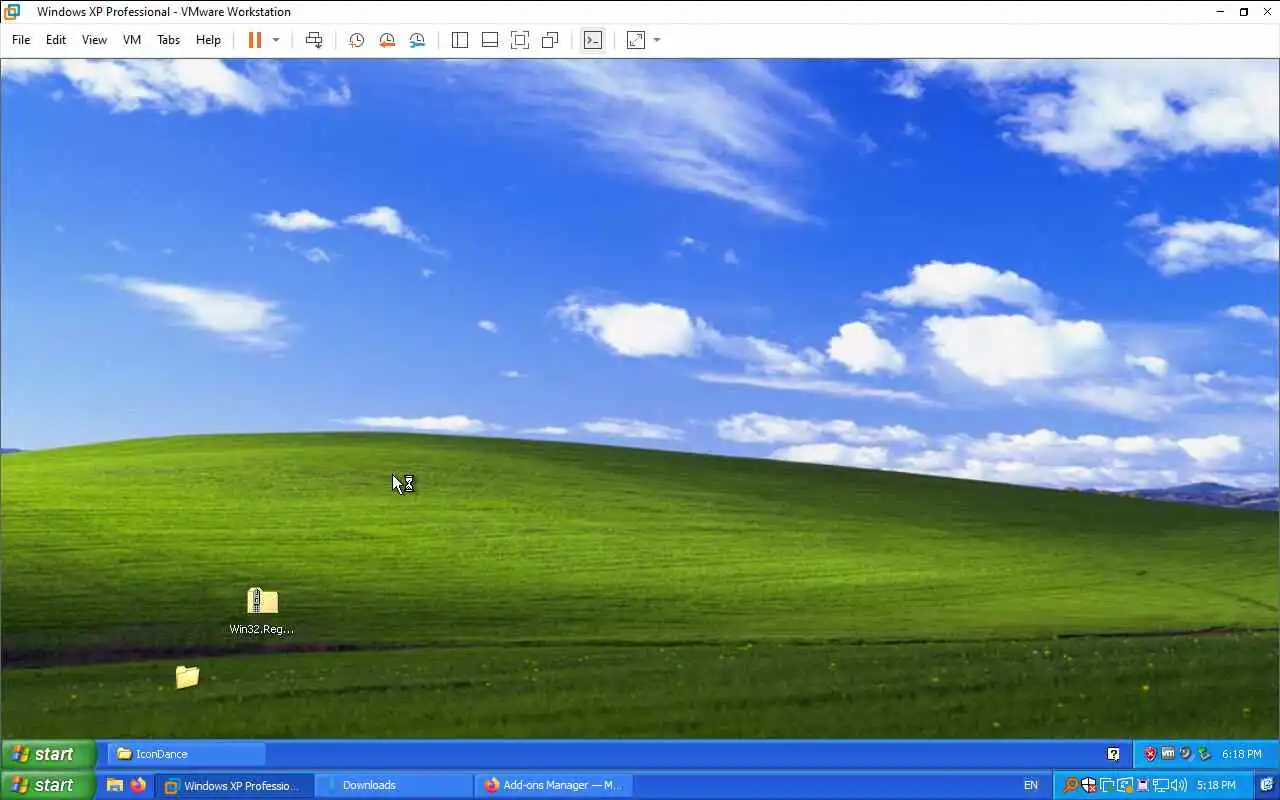Switch to Windows XP Professional taskbar button
The height and width of the screenshot is (800, 1280).
click(236, 785)
